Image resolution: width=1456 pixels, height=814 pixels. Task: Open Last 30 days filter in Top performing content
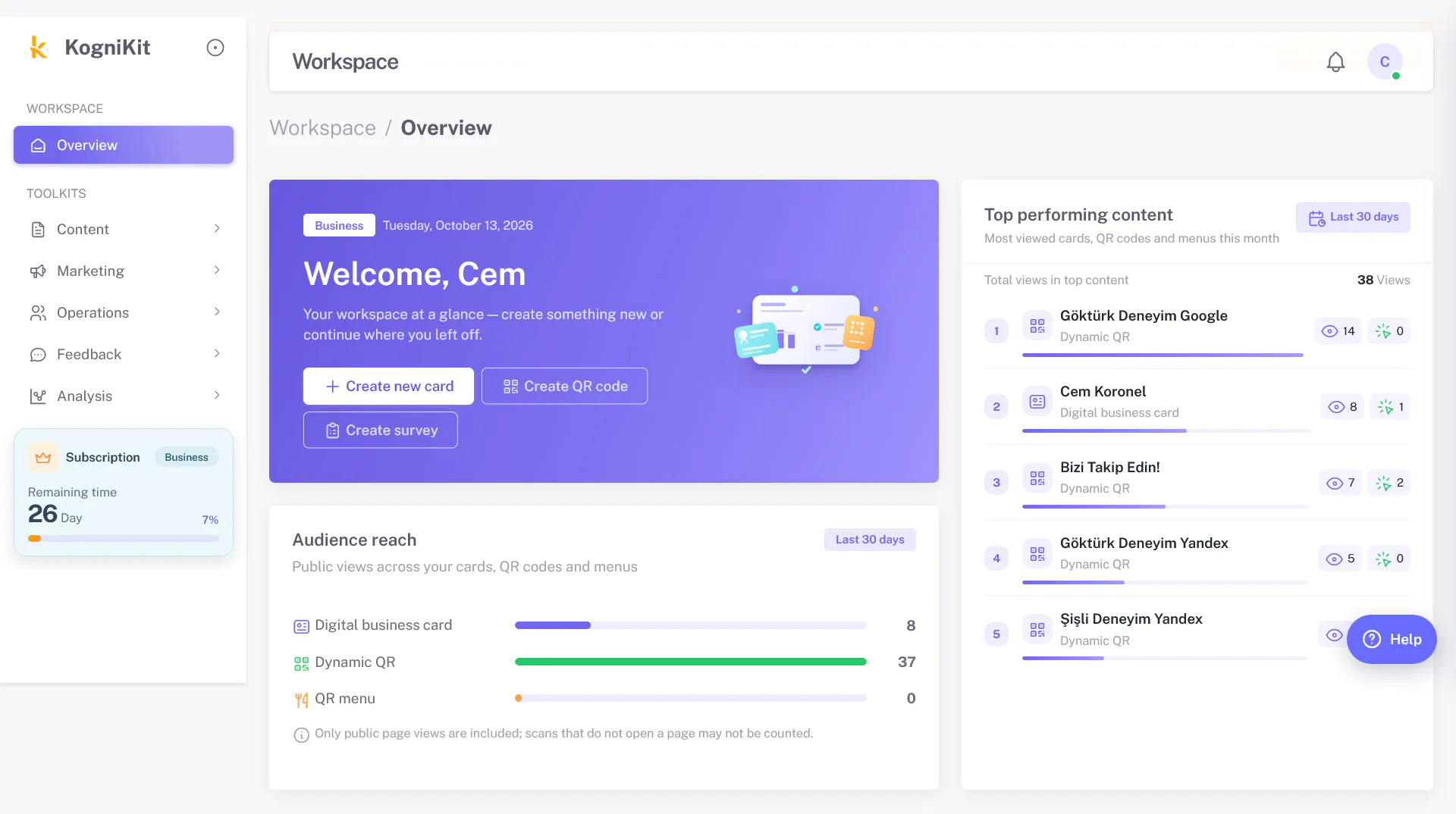click(1353, 218)
